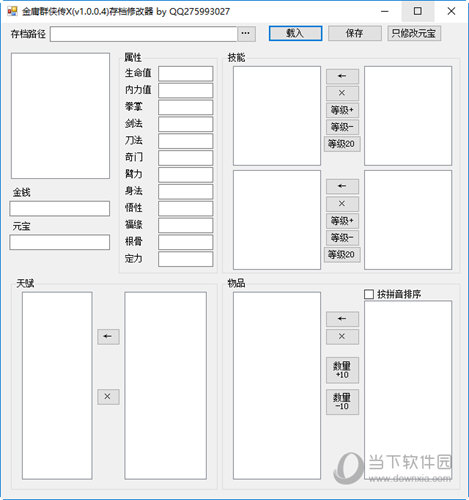Click the browse save path ellipsis button

click(x=246, y=34)
